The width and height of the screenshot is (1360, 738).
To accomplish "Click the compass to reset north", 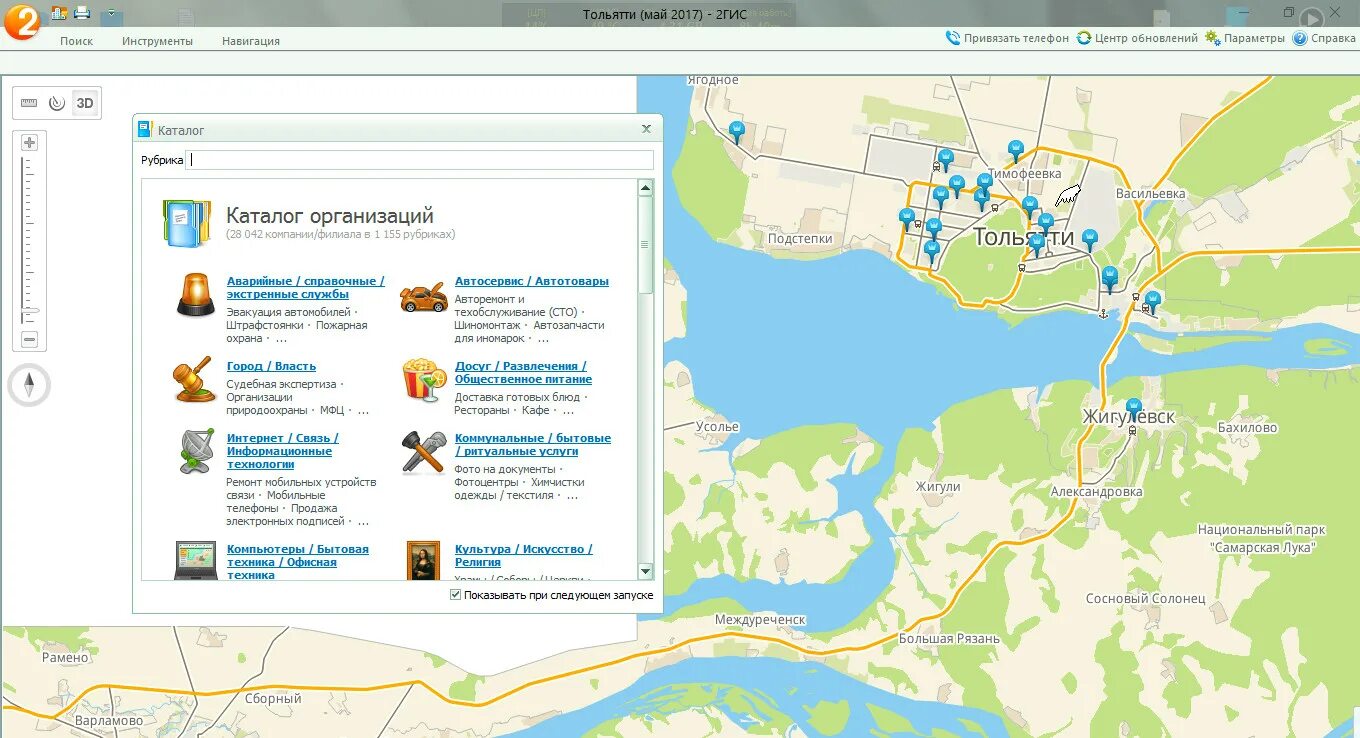I will coord(30,385).
